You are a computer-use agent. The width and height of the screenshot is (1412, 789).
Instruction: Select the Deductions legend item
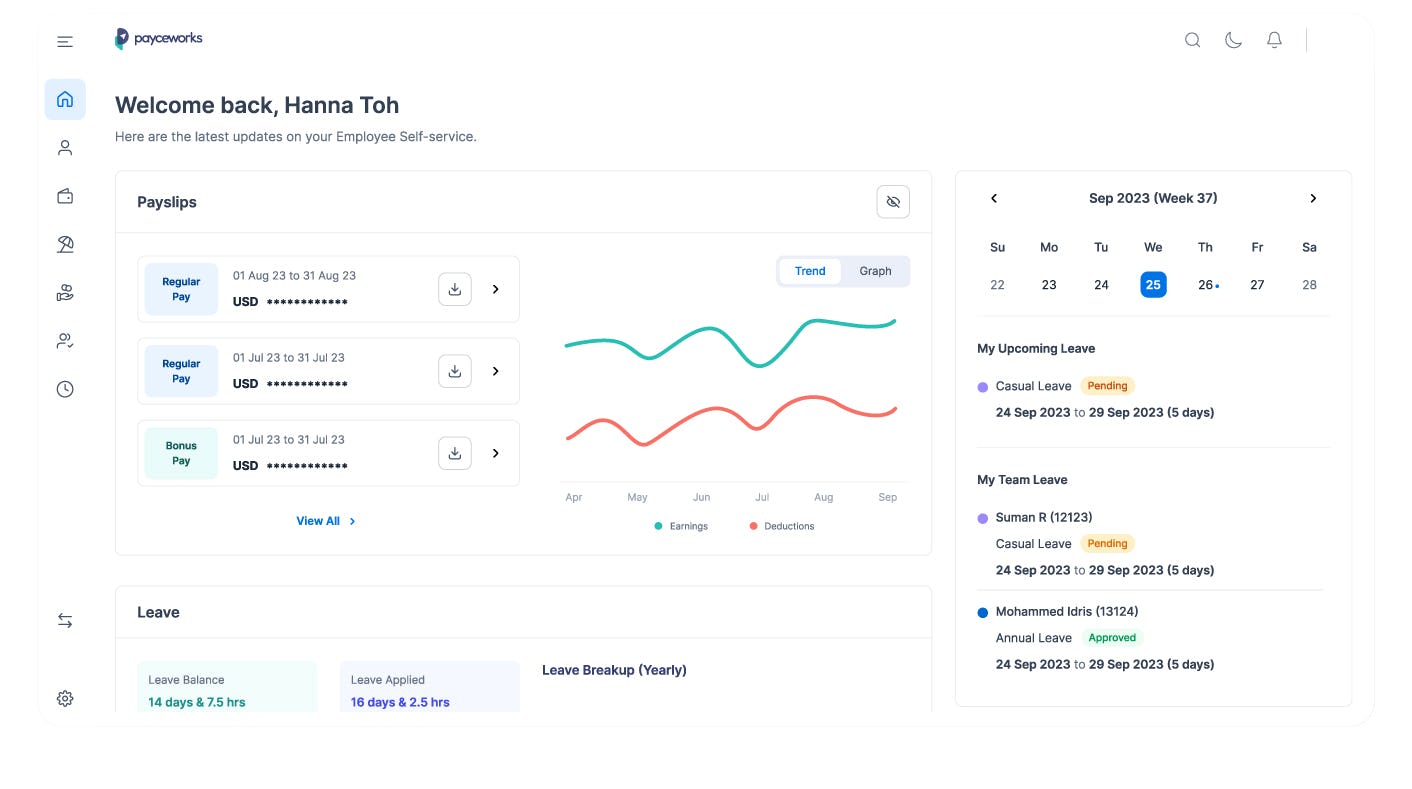point(782,526)
